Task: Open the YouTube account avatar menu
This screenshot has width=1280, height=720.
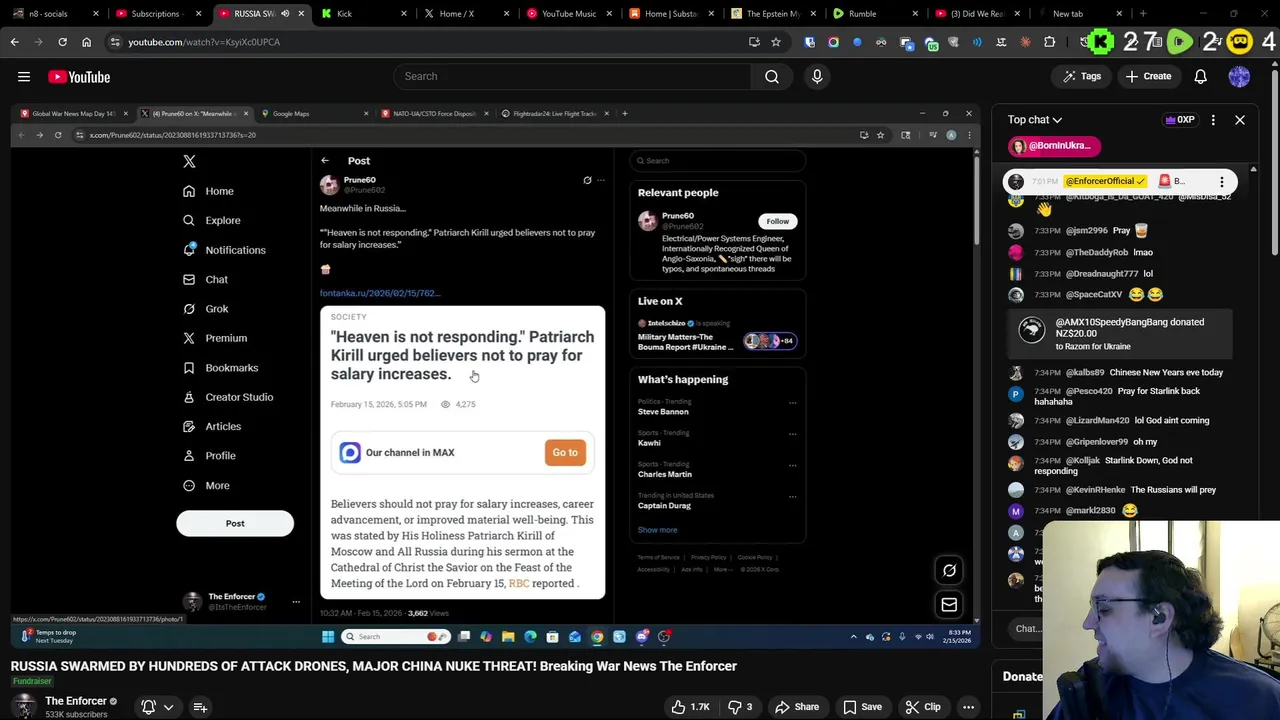Action: (1239, 76)
